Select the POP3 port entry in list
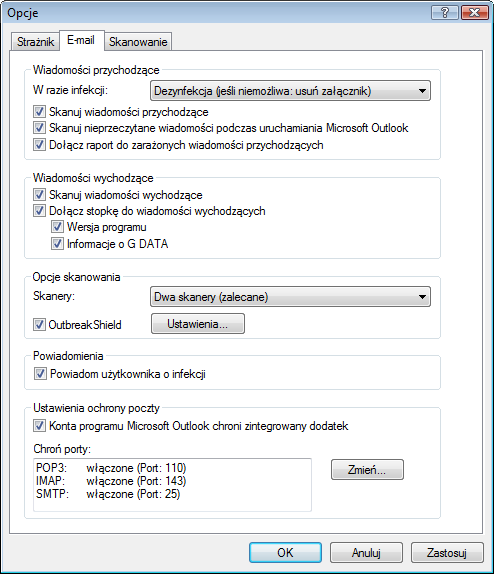The image size is (494, 574). tap(111, 468)
